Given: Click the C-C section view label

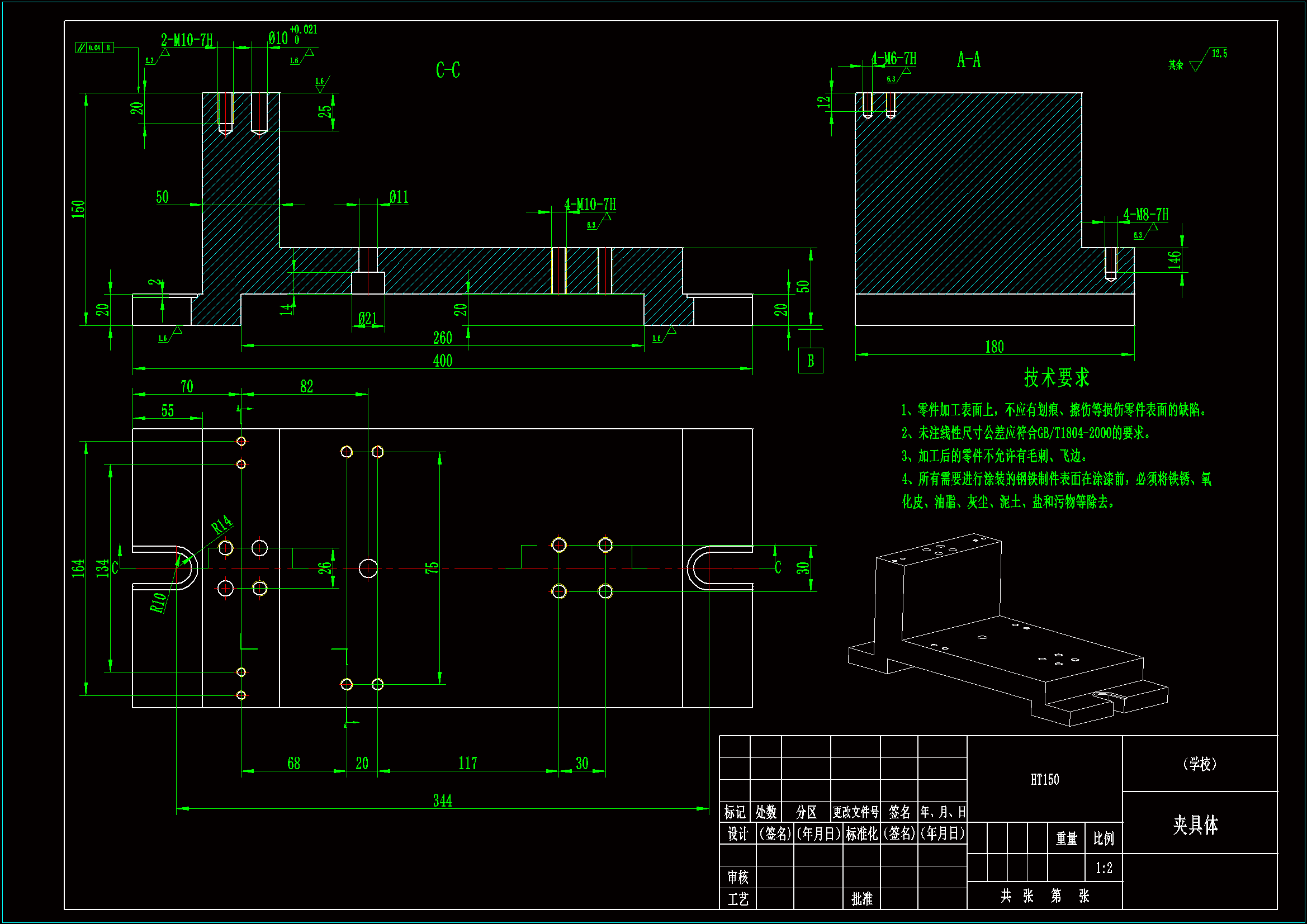Looking at the screenshot, I should [x=447, y=70].
